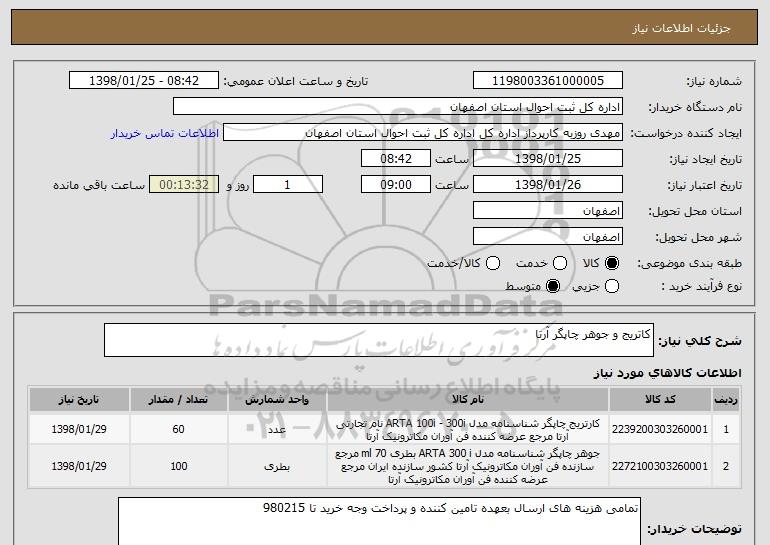Click the طبقه بندی موضوعی label
Image resolution: width=770 pixels, height=545 pixels.
689,264
